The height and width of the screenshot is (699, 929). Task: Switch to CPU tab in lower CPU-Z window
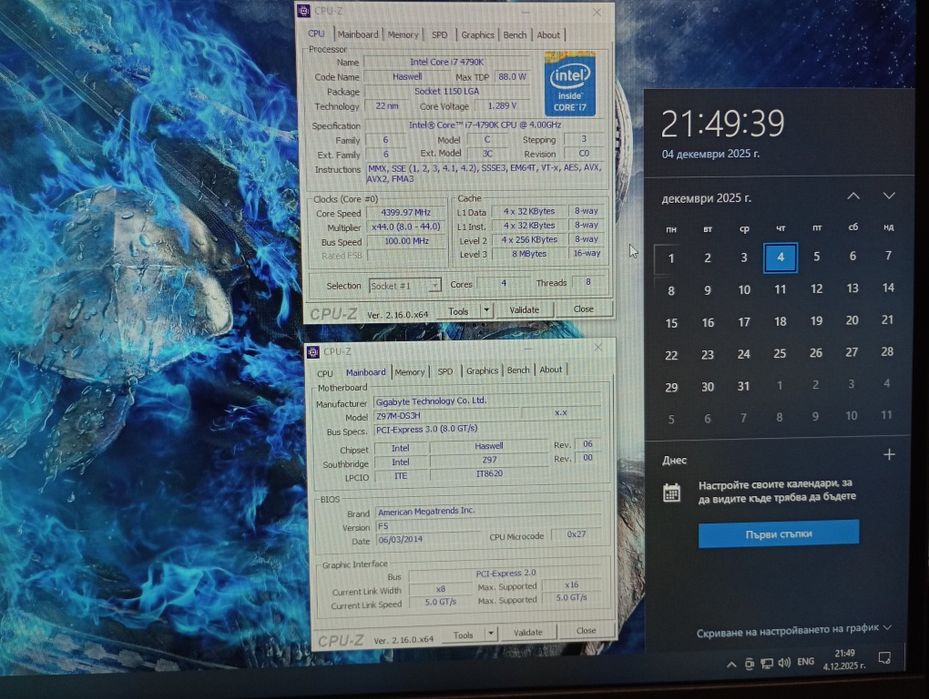(325, 373)
